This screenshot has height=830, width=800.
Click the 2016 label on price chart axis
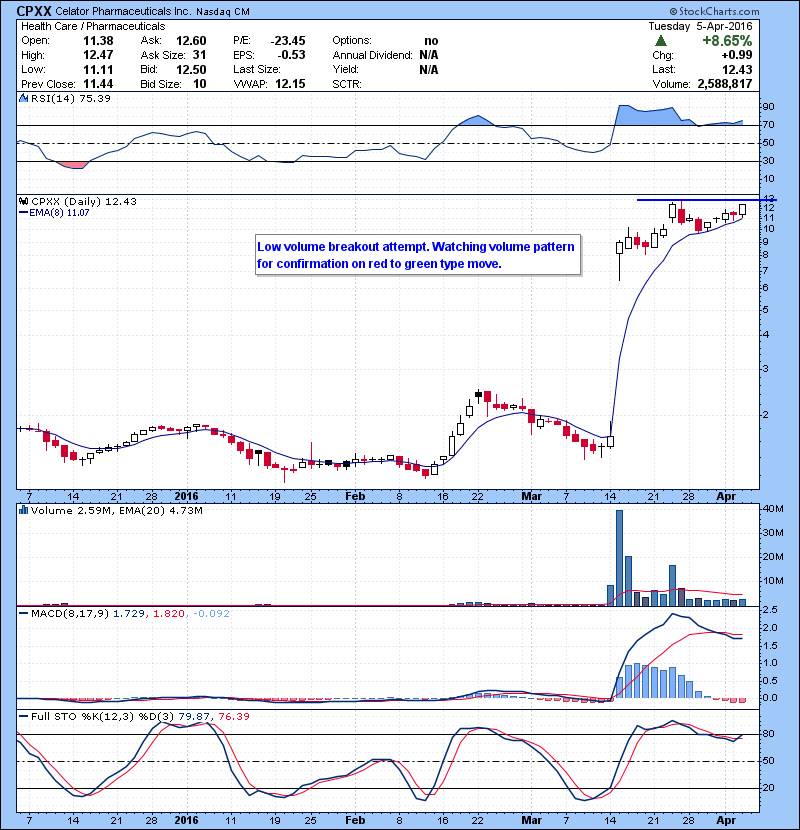click(186, 496)
